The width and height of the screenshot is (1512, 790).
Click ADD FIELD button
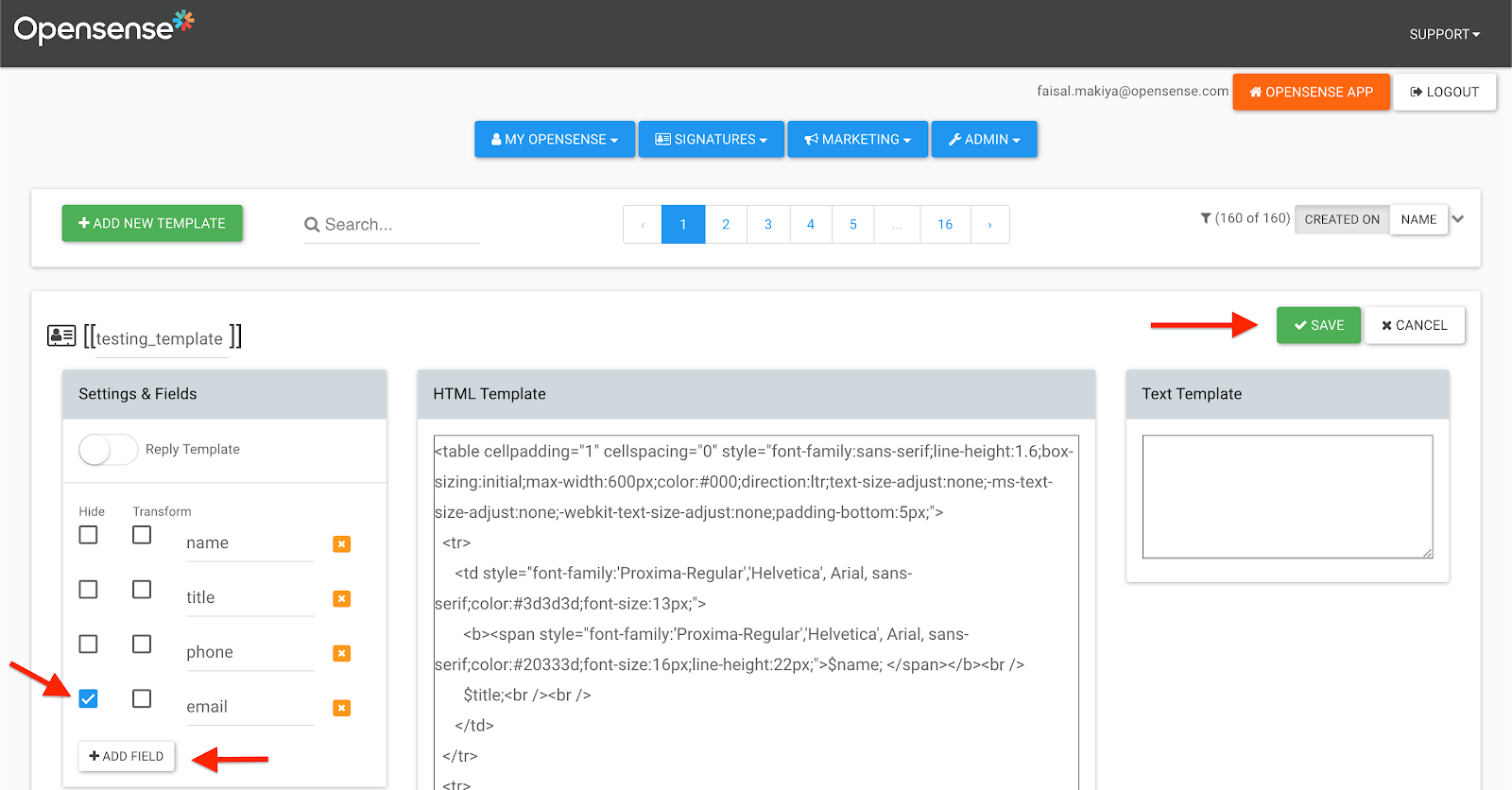point(127,756)
